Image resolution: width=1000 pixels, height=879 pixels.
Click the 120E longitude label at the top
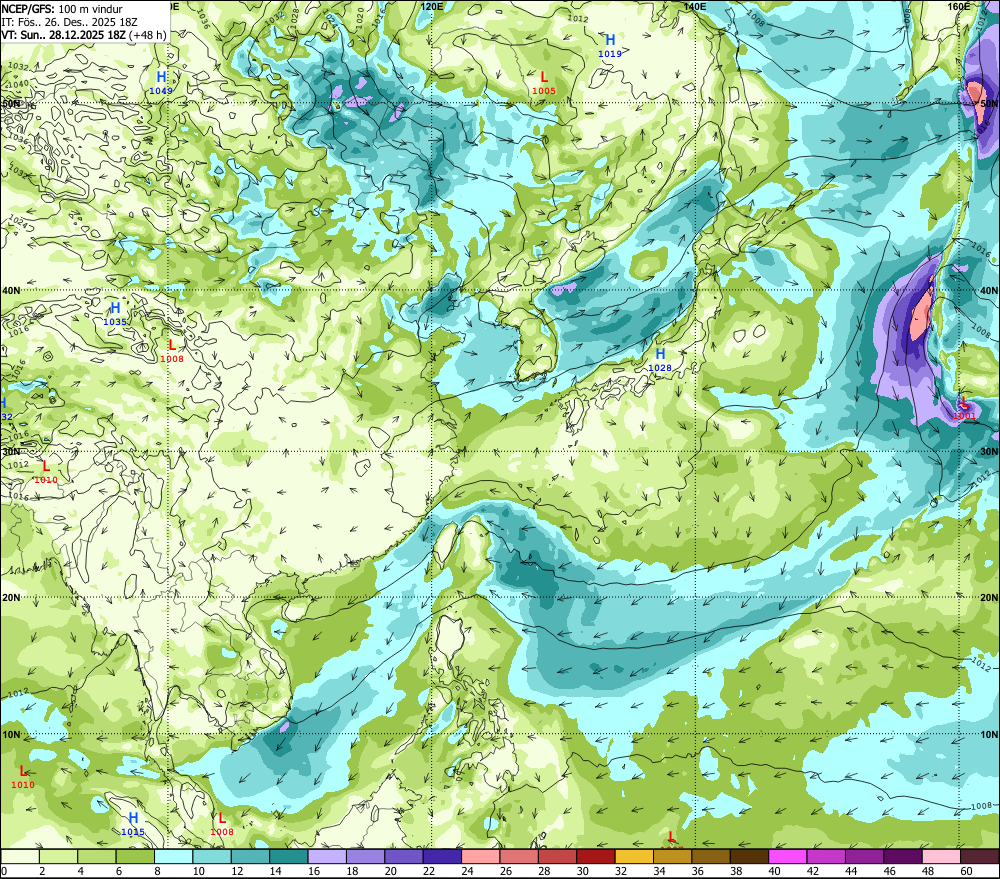[x=432, y=6]
